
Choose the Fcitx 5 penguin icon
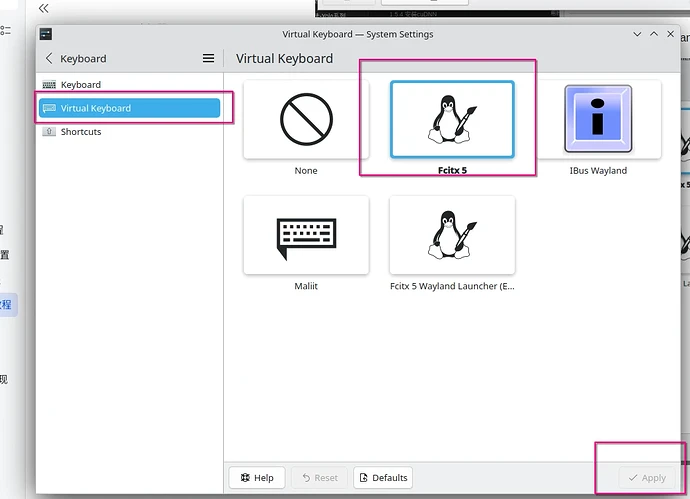click(452, 120)
